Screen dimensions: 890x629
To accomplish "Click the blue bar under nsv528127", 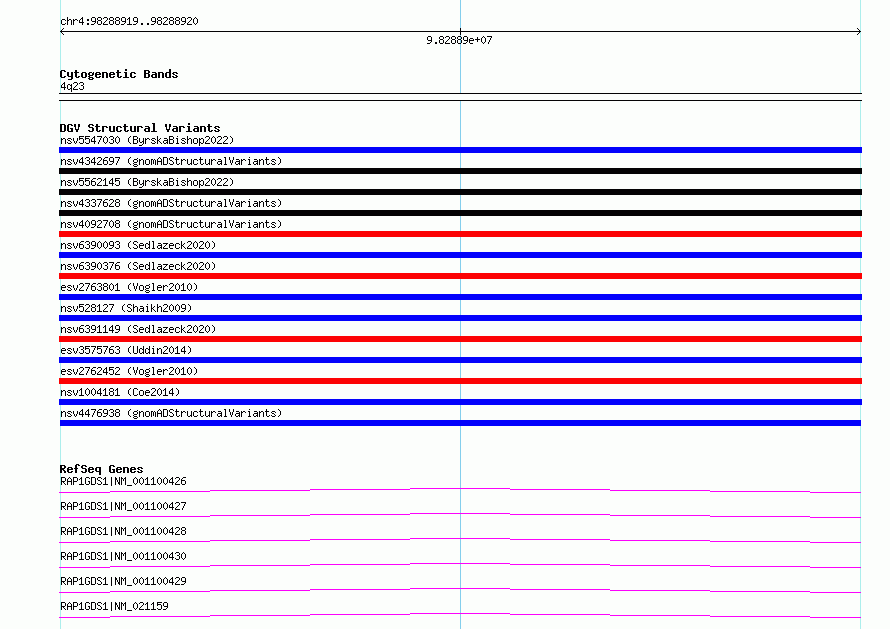I will 460,318.
